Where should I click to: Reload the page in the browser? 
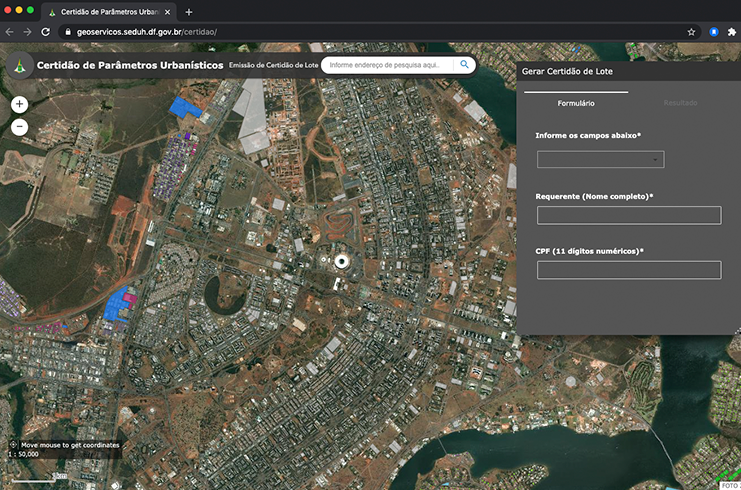46,32
